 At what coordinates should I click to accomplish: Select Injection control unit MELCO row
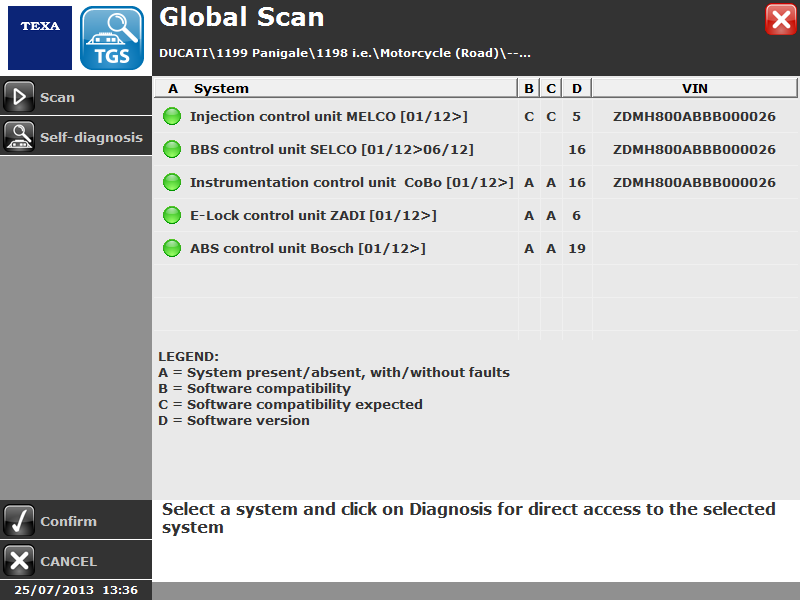pos(476,116)
